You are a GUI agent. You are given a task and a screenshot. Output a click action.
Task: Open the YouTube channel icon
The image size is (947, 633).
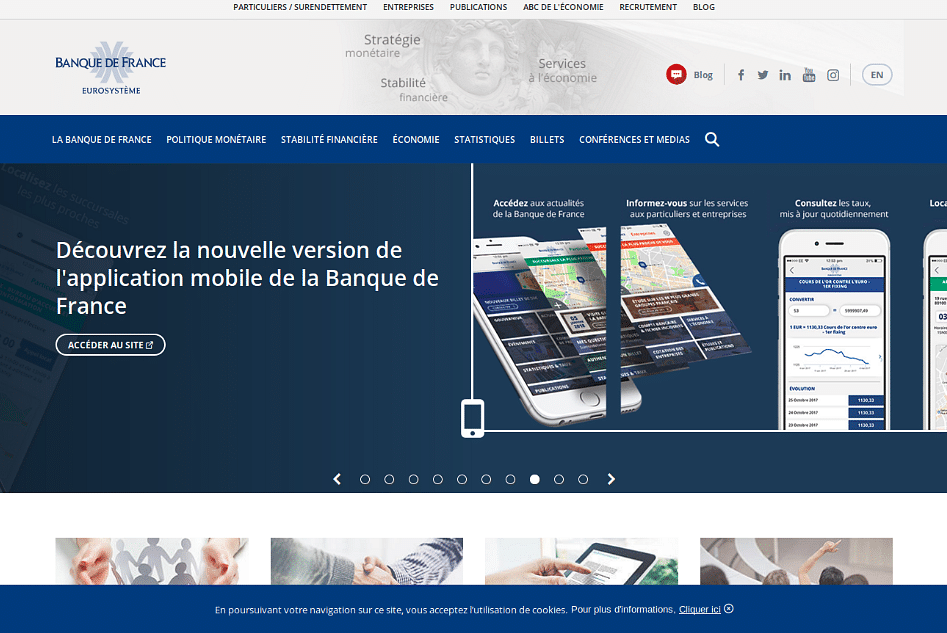coord(809,75)
